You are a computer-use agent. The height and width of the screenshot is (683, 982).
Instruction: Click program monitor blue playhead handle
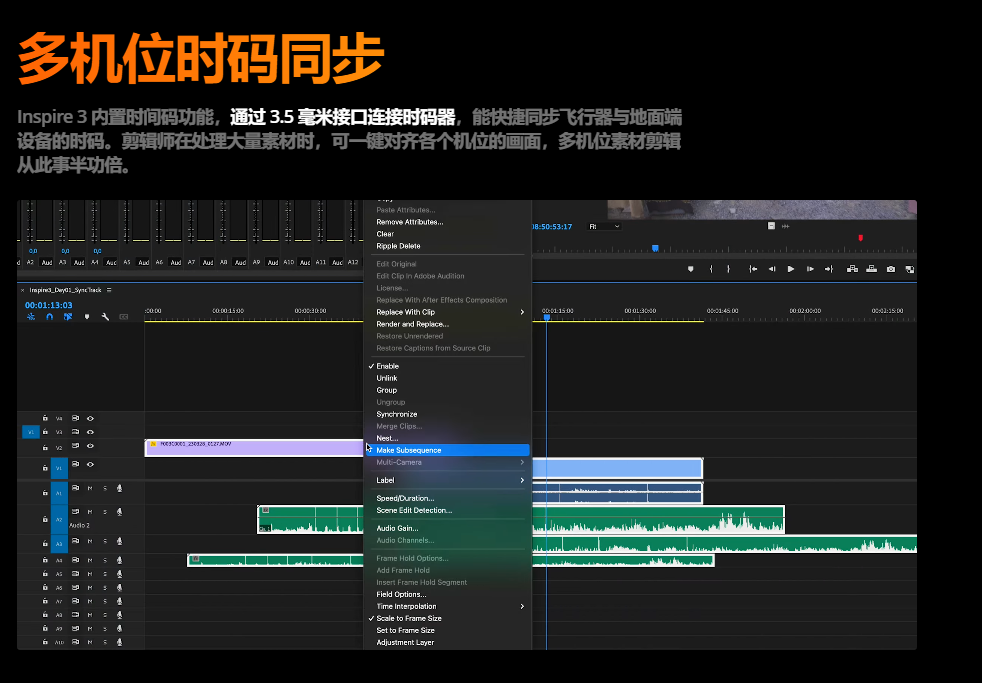(655, 249)
